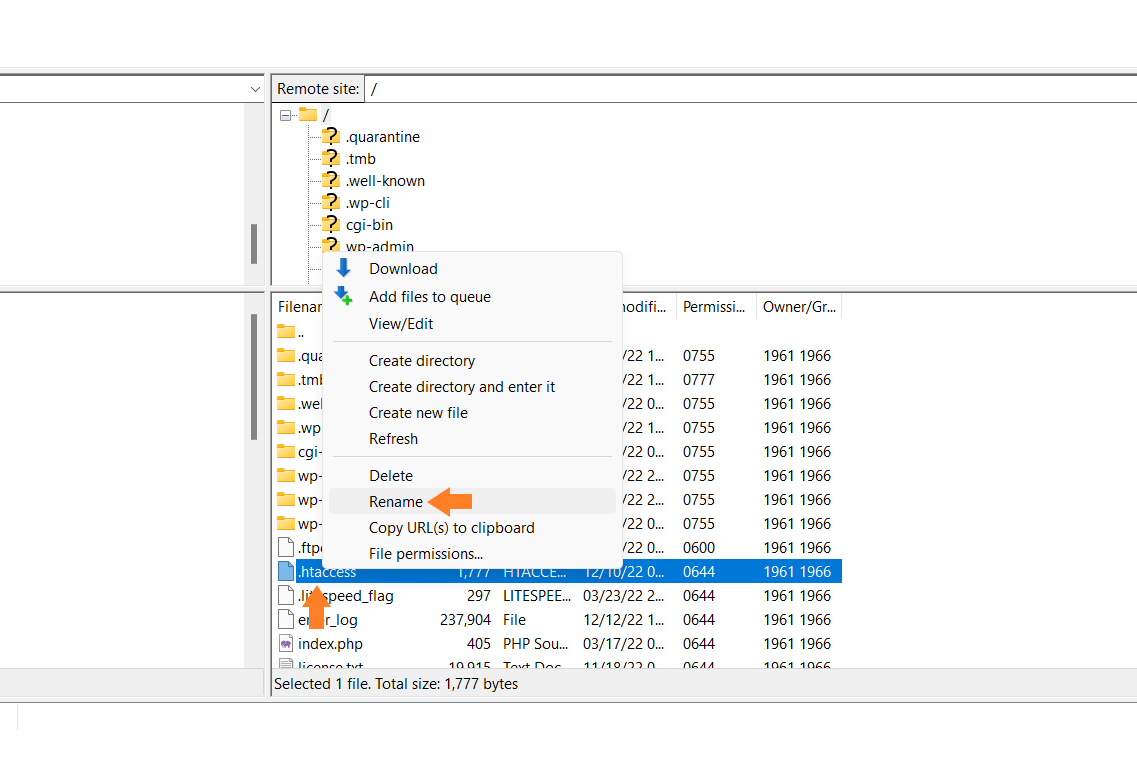The height and width of the screenshot is (763, 1137).
Task: Click the Permissions column header
Action: 716,307
